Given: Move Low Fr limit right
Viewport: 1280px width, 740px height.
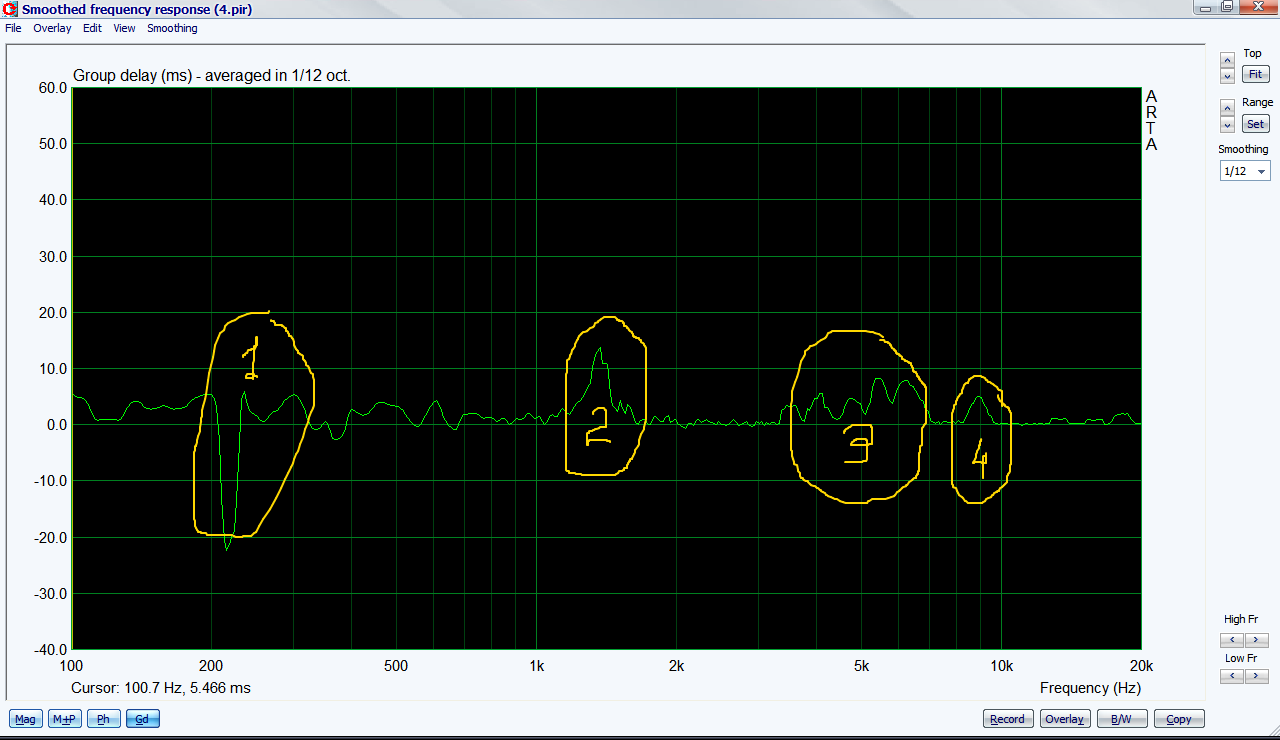Looking at the screenshot, I should click(x=1257, y=677).
